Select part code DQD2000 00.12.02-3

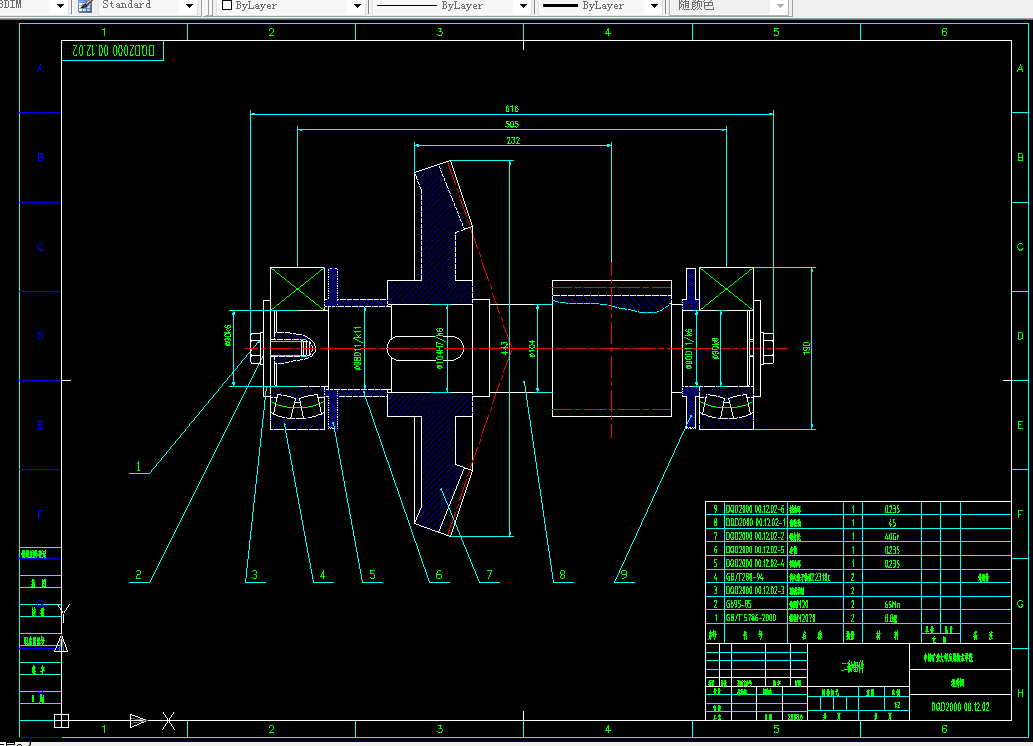tap(755, 590)
